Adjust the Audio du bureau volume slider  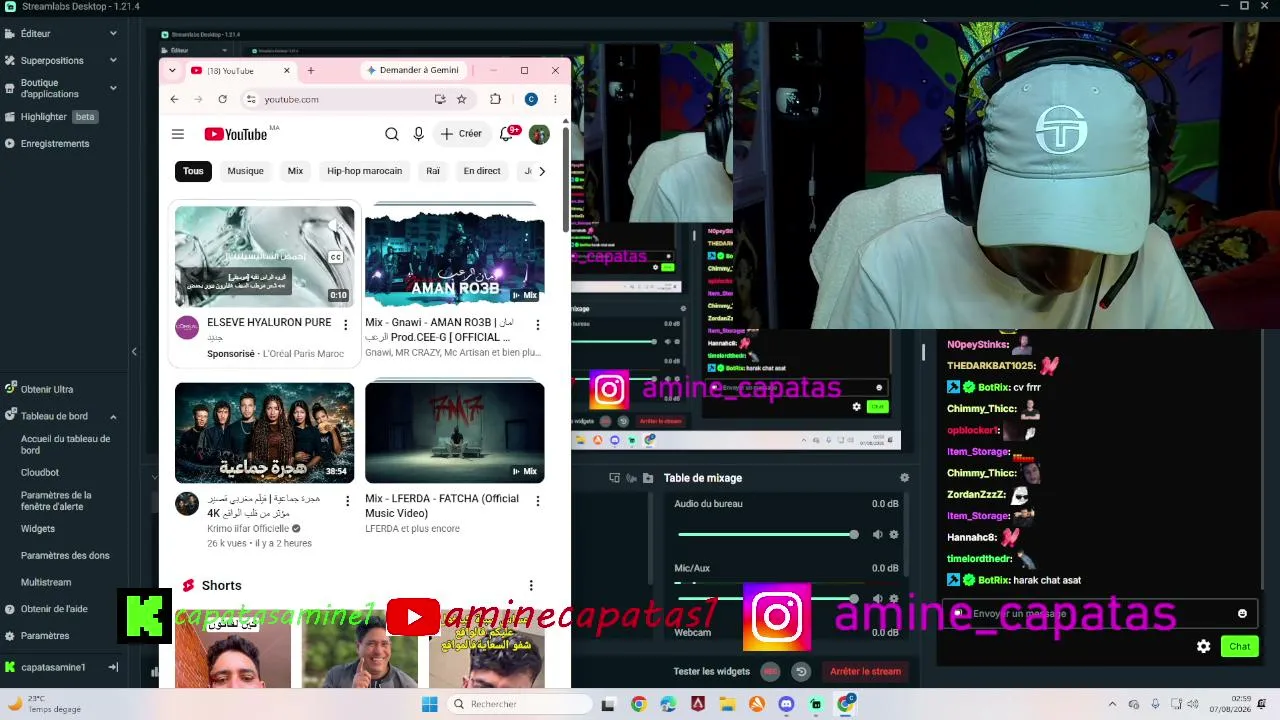[x=766, y=534]
